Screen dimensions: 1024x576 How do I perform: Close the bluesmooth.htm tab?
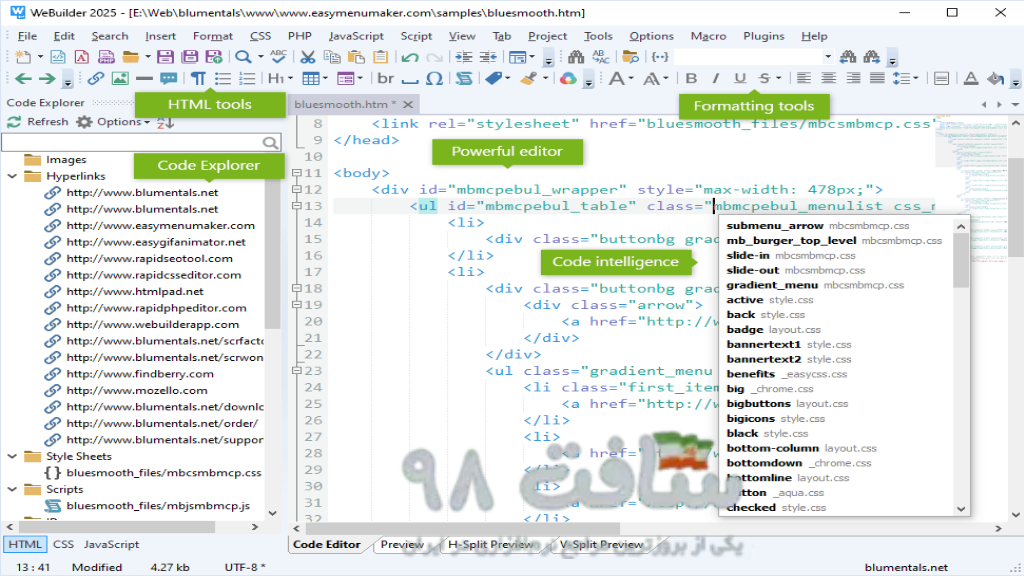coord(408,104)
